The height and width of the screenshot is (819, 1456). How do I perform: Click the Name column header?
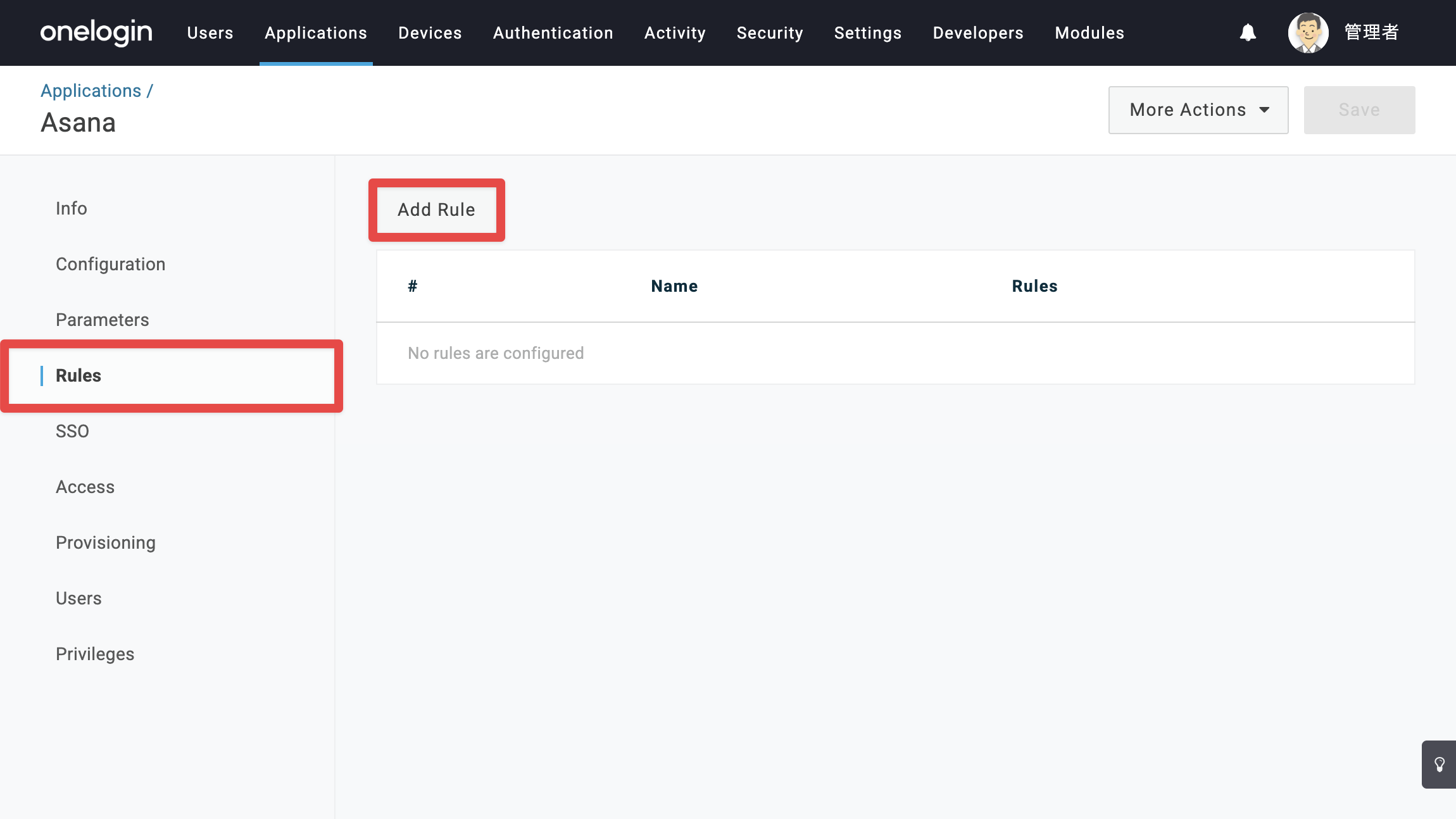point(675,286)
